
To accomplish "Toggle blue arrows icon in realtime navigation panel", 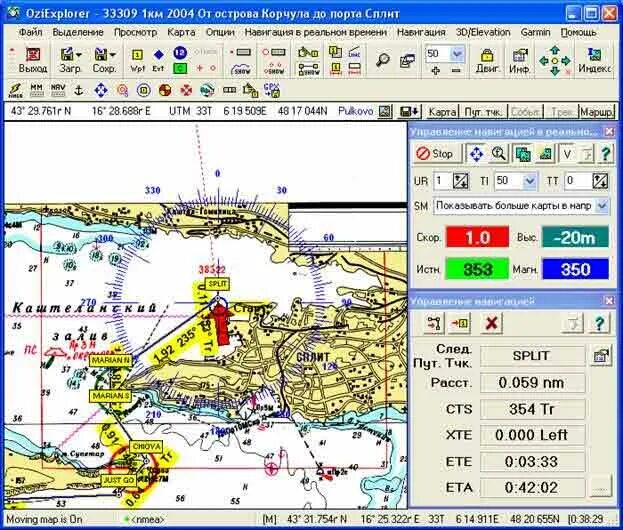I will pyautogui.click(x=476, y=154).
